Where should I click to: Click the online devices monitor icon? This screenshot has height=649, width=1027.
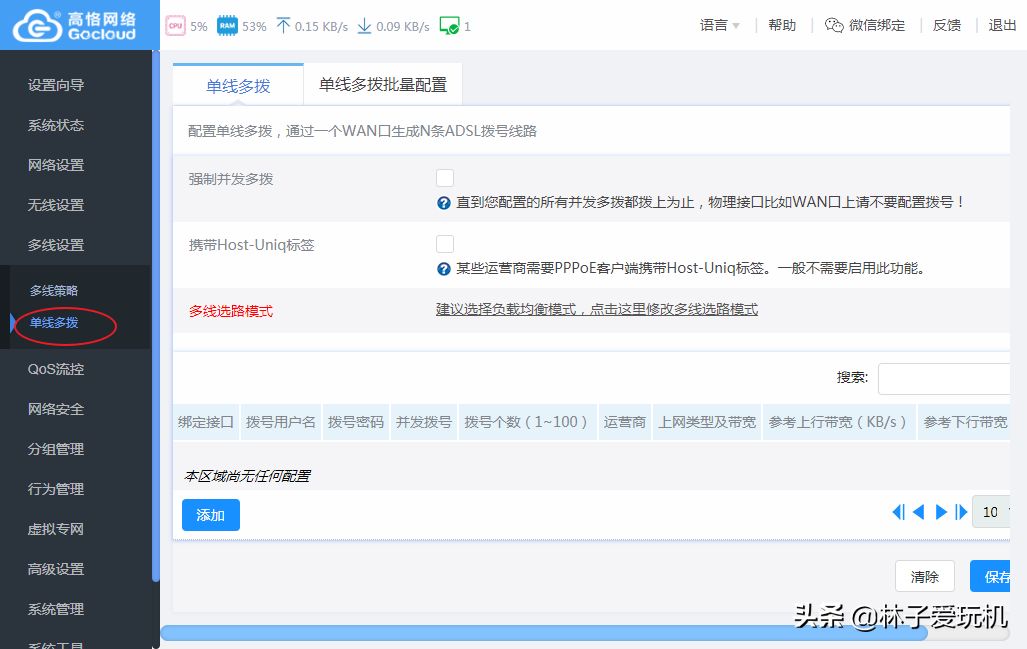click(x=449, y=26)
